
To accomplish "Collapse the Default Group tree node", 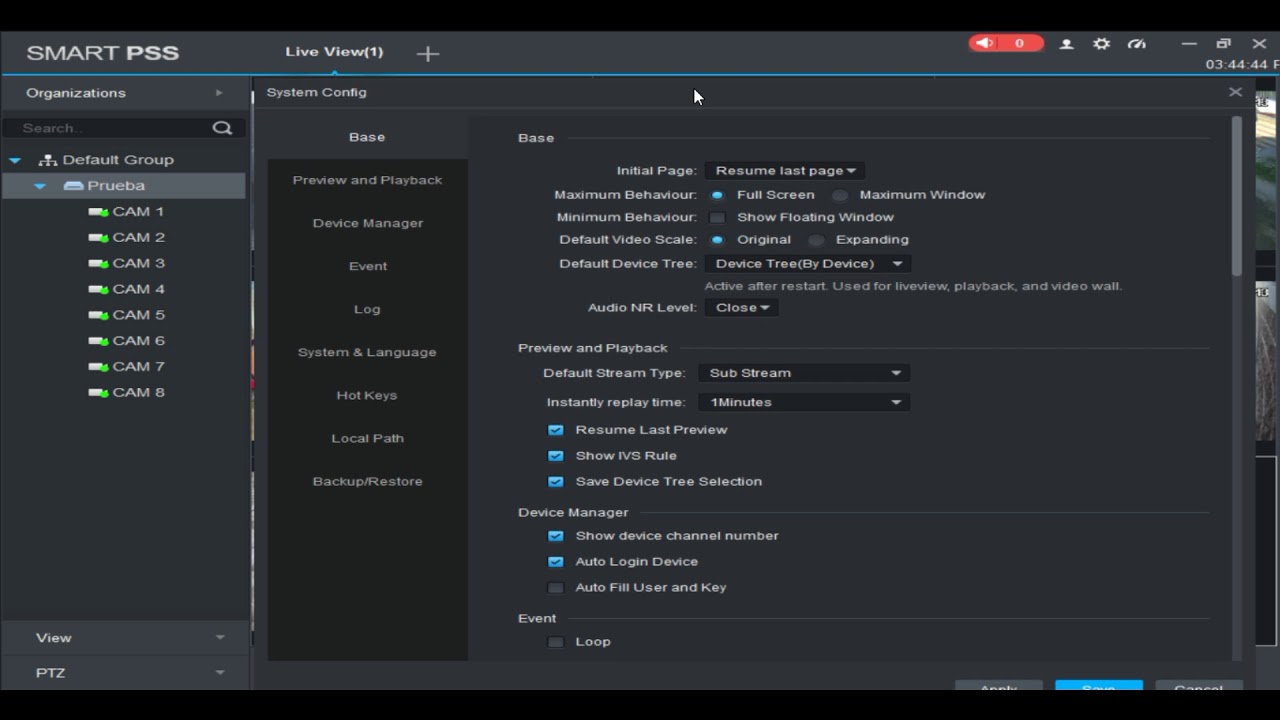I will pyautogui.click(x=15, y=160).
